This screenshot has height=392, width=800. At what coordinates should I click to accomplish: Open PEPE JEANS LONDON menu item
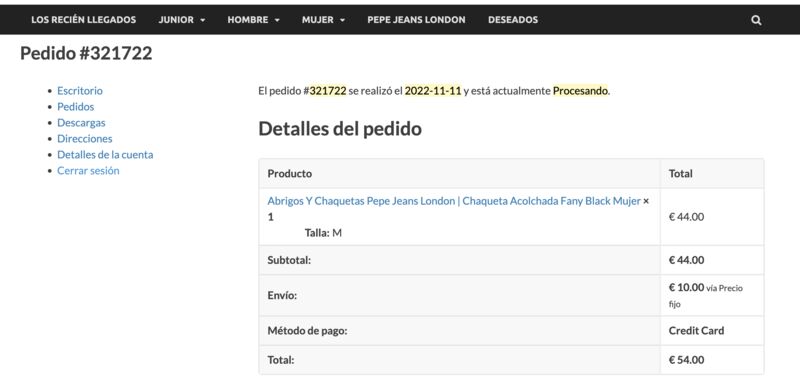[x=416, y=20]
